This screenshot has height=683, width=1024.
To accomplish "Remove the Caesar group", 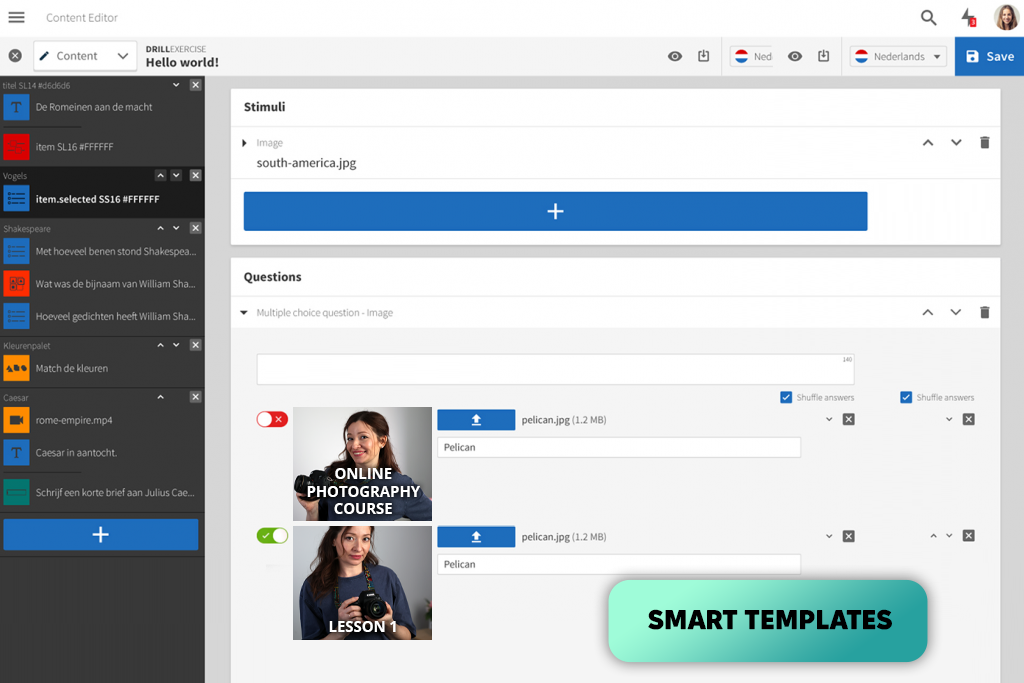I will [x=195, y=397].
